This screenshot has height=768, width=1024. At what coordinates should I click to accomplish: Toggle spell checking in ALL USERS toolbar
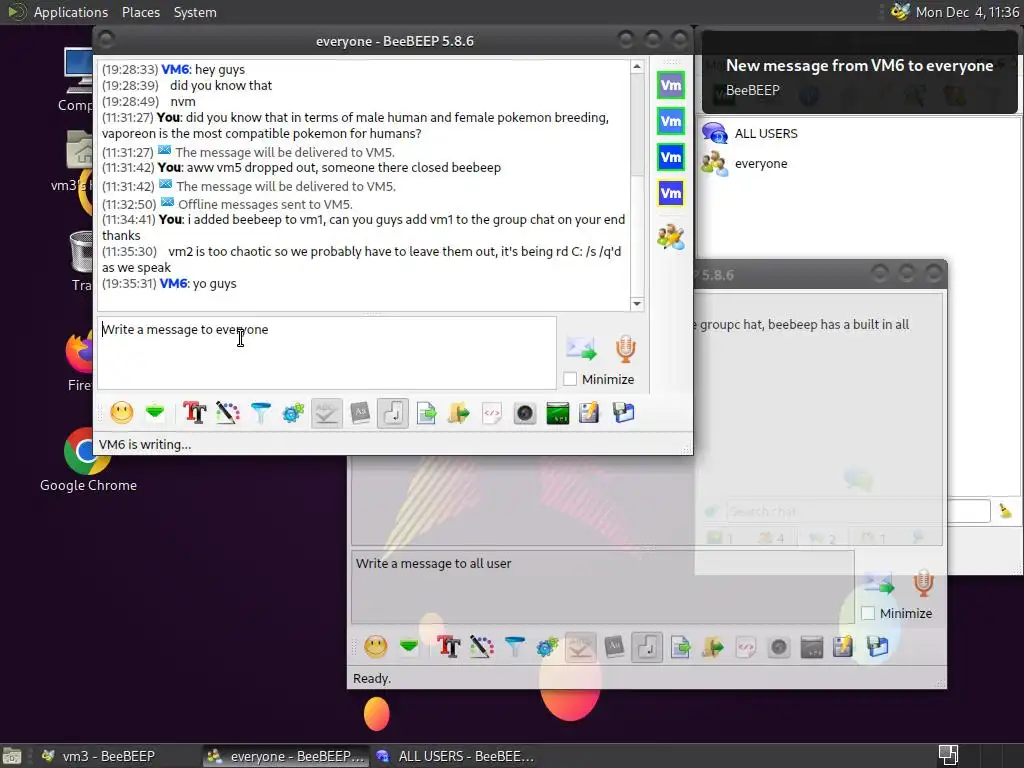point(581,647)
